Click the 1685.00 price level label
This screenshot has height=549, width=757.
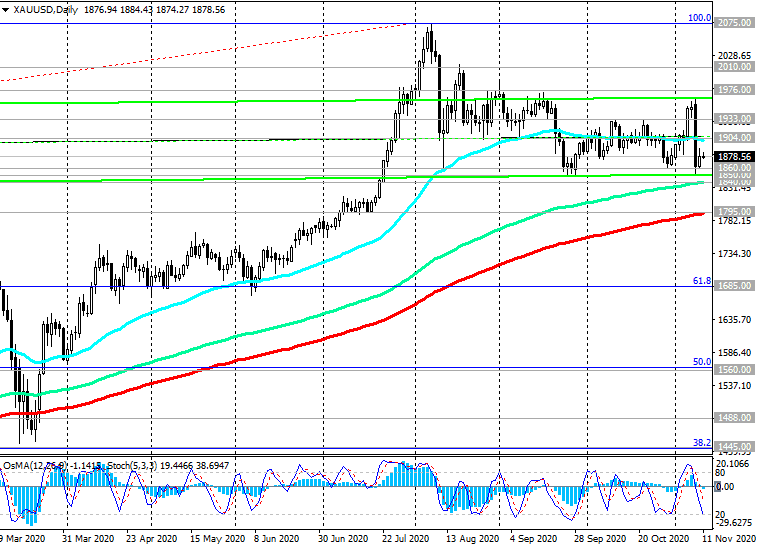pyautogui.click(x=735, y=286)
